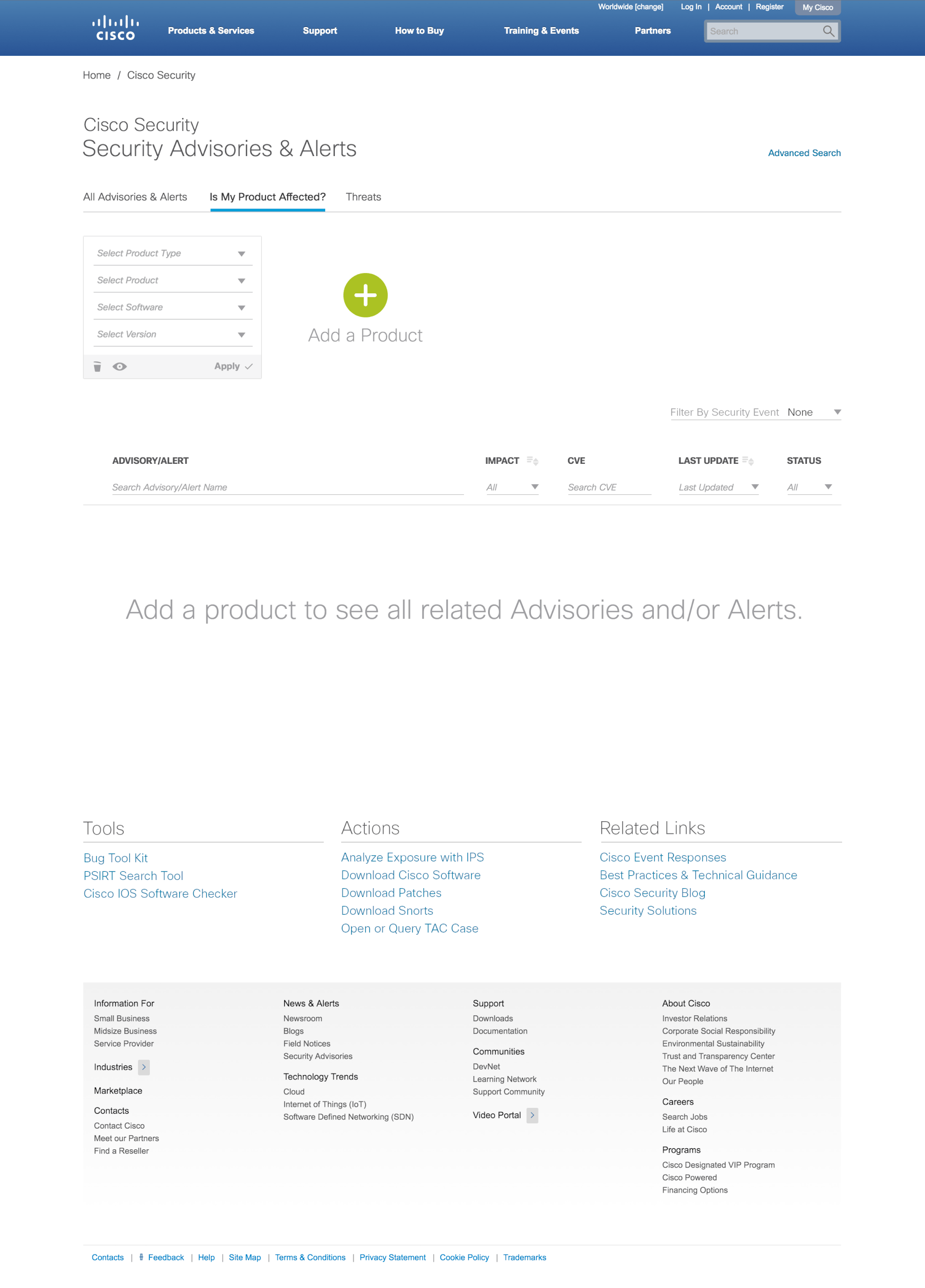925x1288 pixels.
Task: Click the Cisco logo
Action: coord(115,28)
